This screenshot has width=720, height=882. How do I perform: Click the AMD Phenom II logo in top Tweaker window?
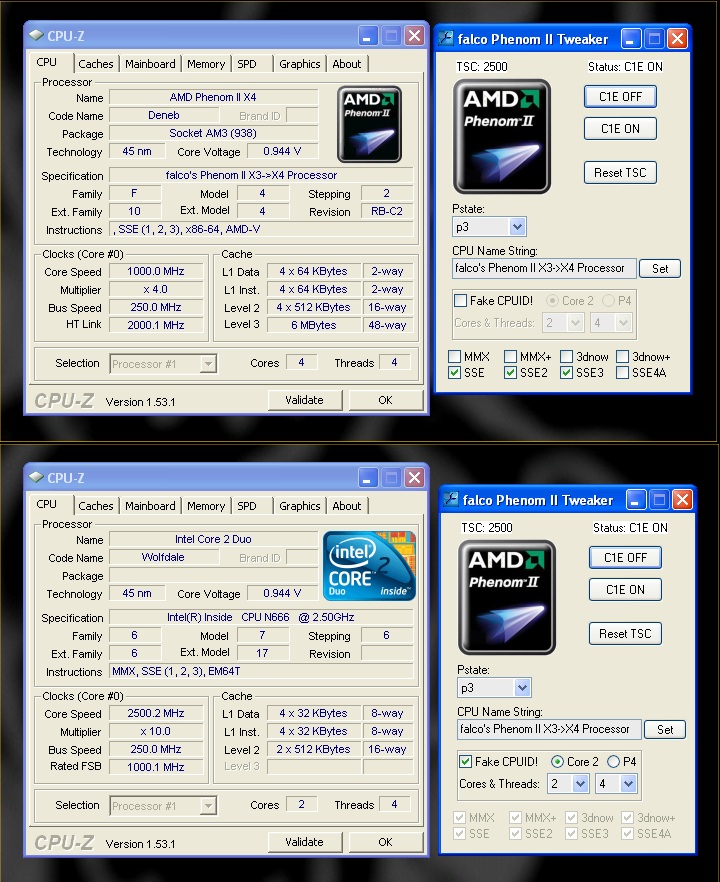[502, 137]
